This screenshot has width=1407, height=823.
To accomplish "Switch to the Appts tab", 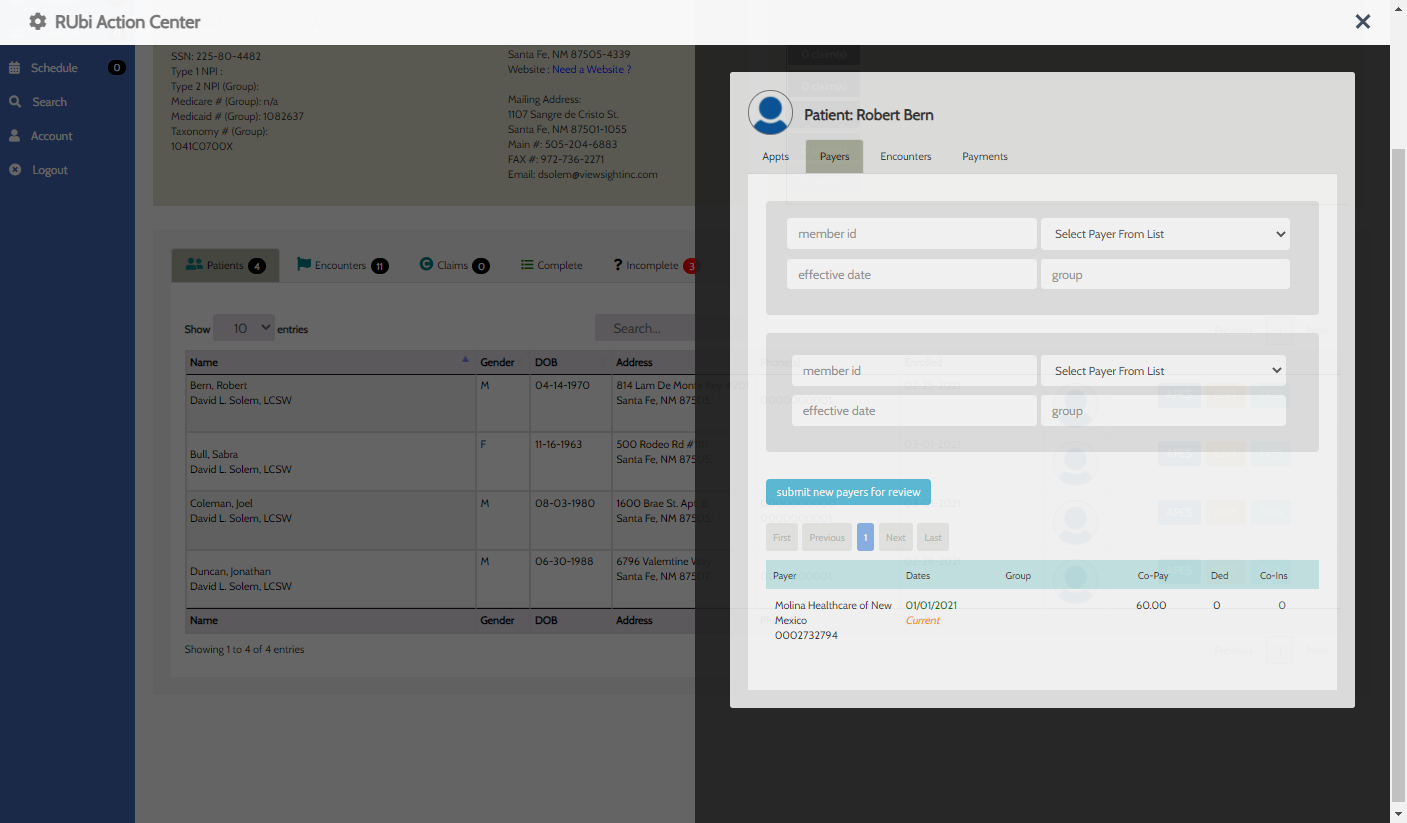I will pos(775,157).
